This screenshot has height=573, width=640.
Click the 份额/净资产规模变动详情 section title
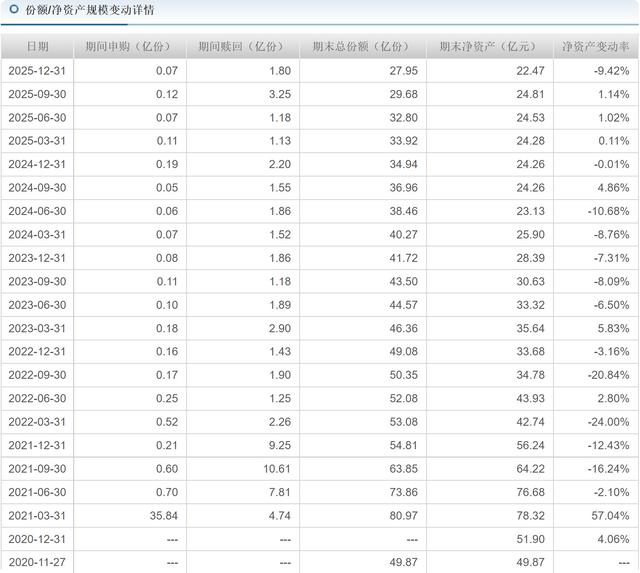click(x=90, y=9)
